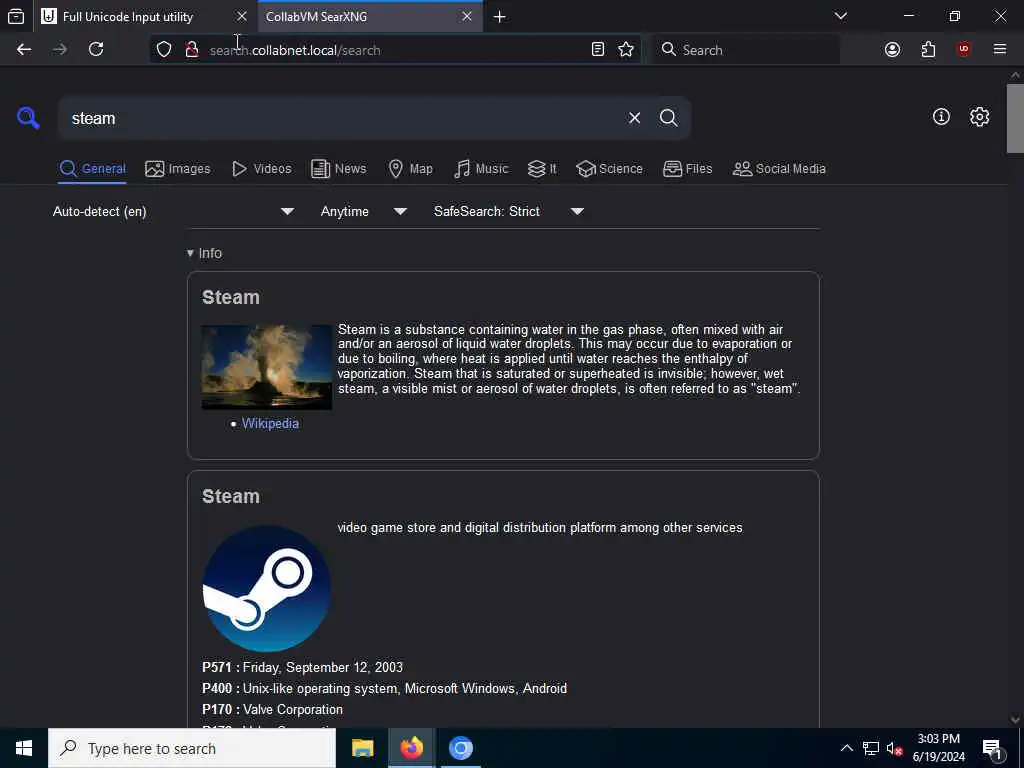Open Firefox View icon at tab bar start
This screenshot has height=768, width=1024.
(x=16, y=17)
